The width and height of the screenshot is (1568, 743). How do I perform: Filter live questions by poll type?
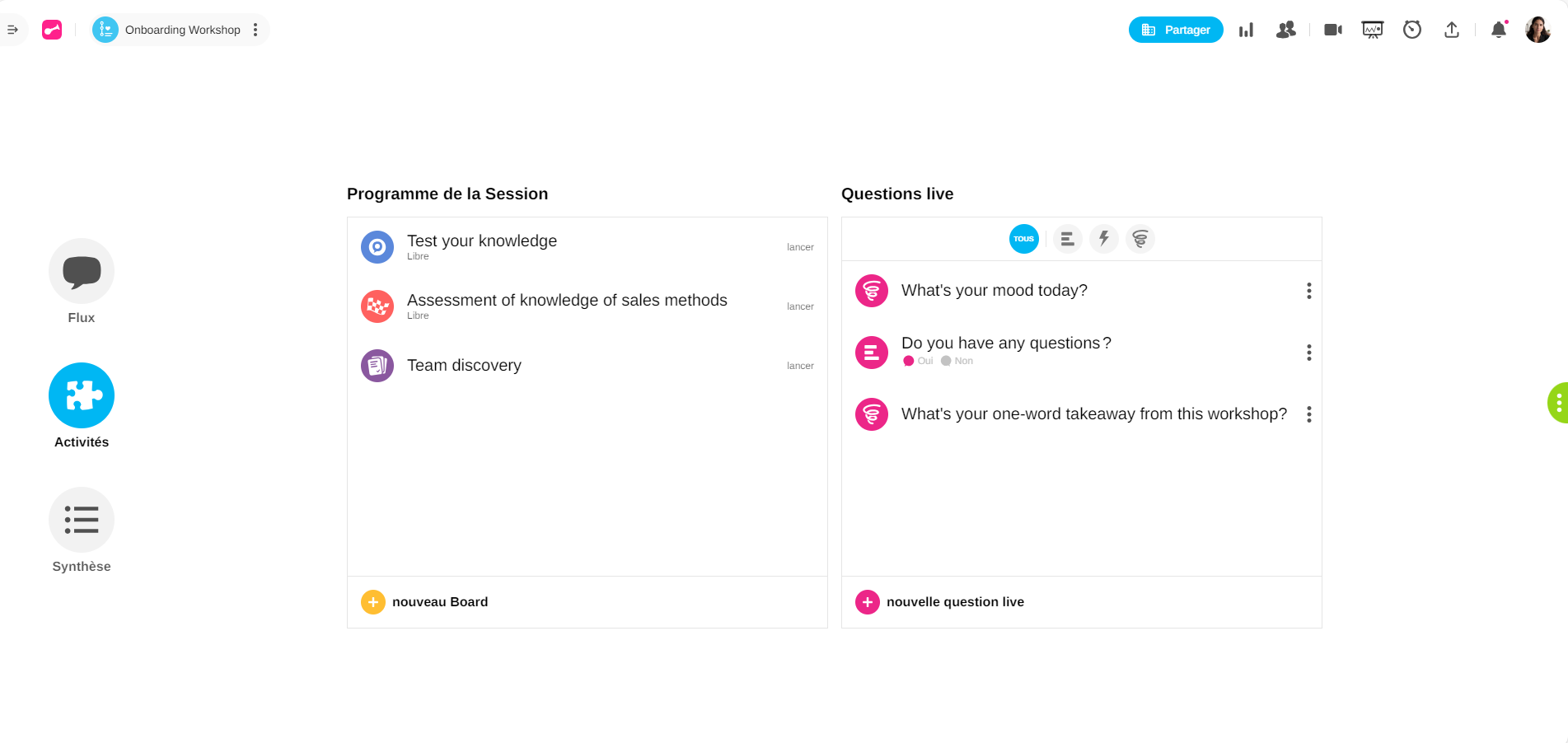click(1067, 239)
